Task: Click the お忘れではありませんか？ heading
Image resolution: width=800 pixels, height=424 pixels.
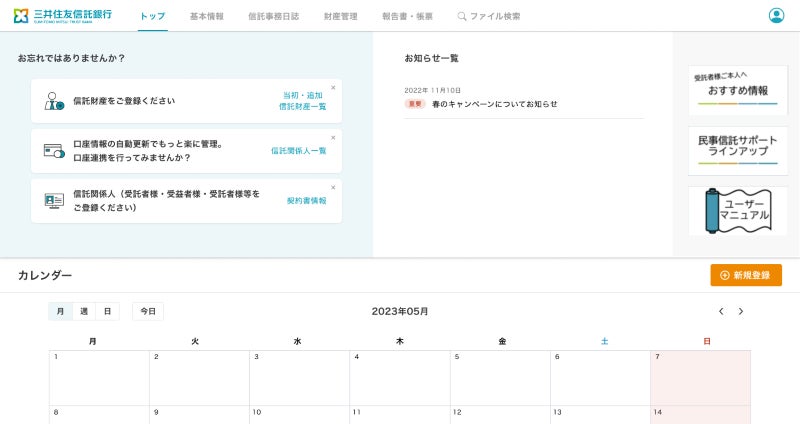Action: 71,58
